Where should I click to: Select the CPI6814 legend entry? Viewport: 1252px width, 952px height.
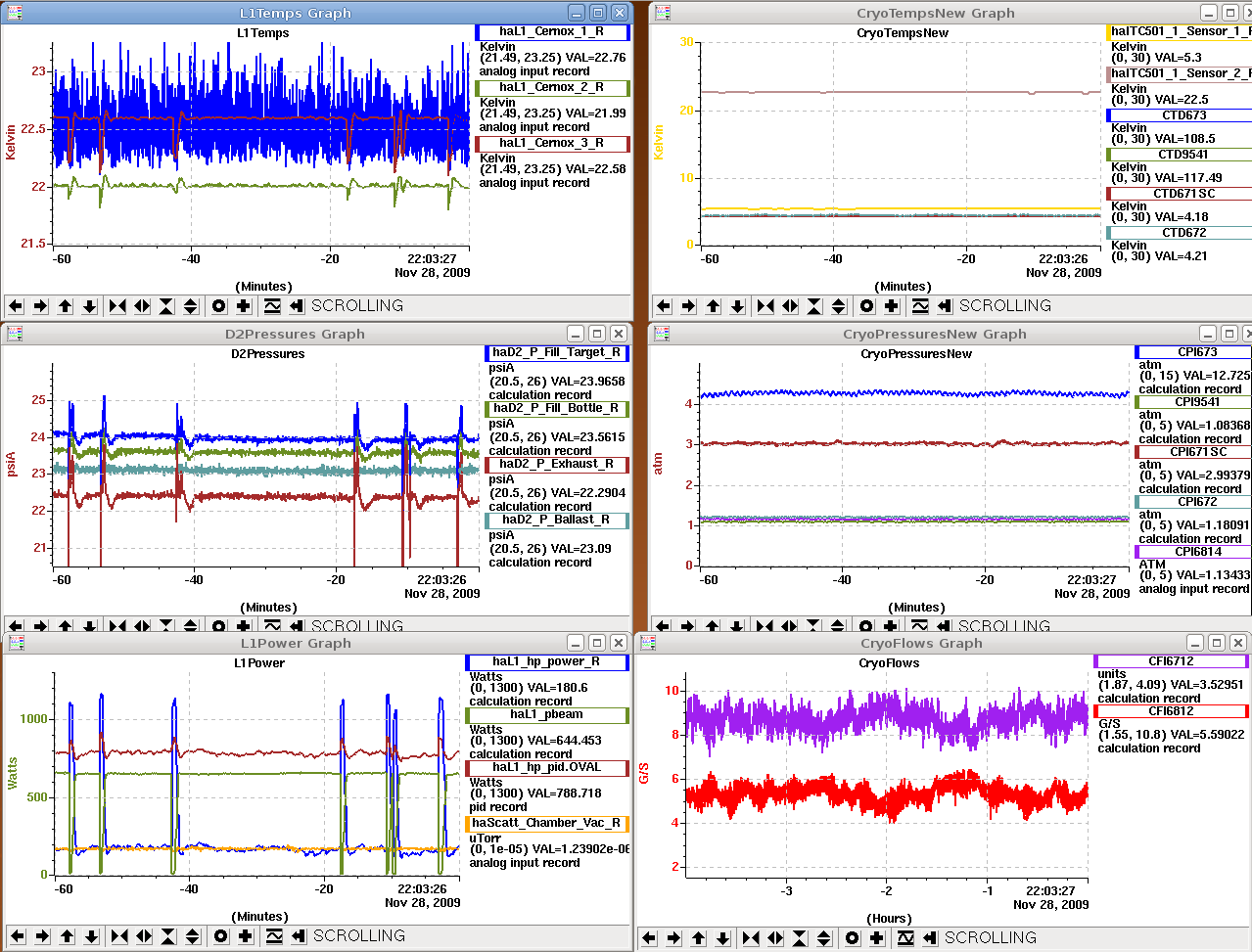(x=1193, y=552)
